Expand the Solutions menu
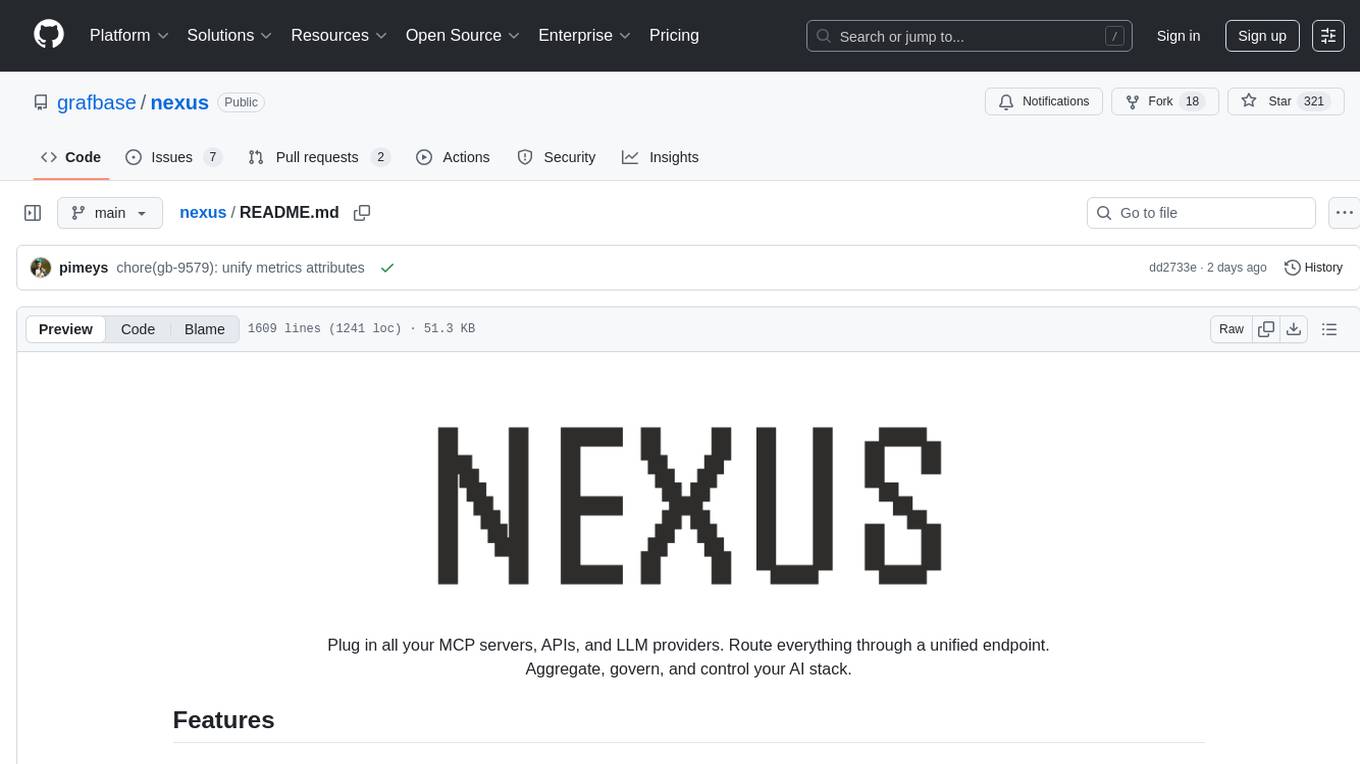 pyautogui.click(x=230, y=35)
